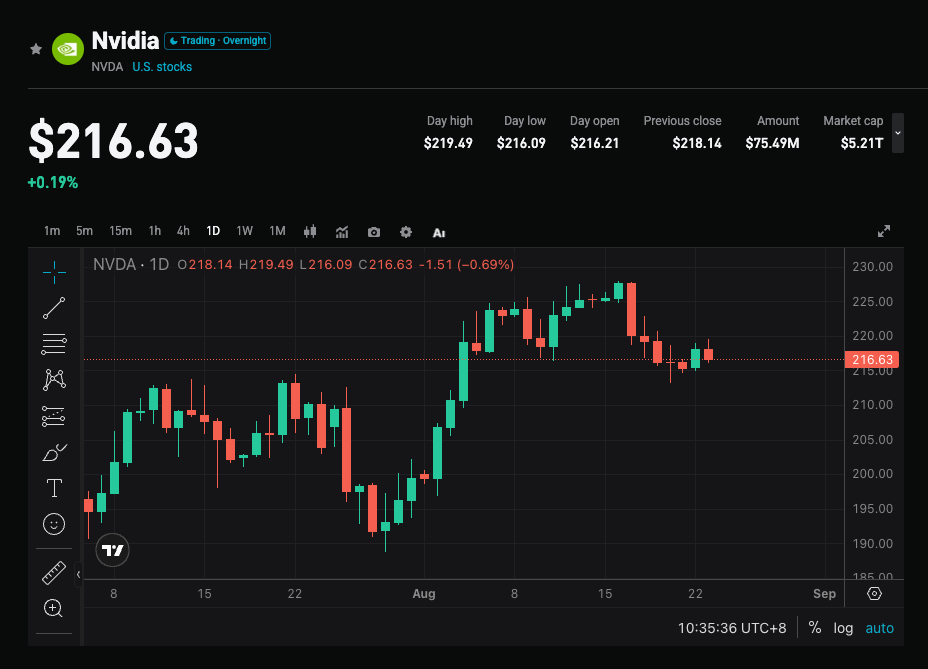
Task: Open the emoji icons tool
Action: [x=54, y=524]
